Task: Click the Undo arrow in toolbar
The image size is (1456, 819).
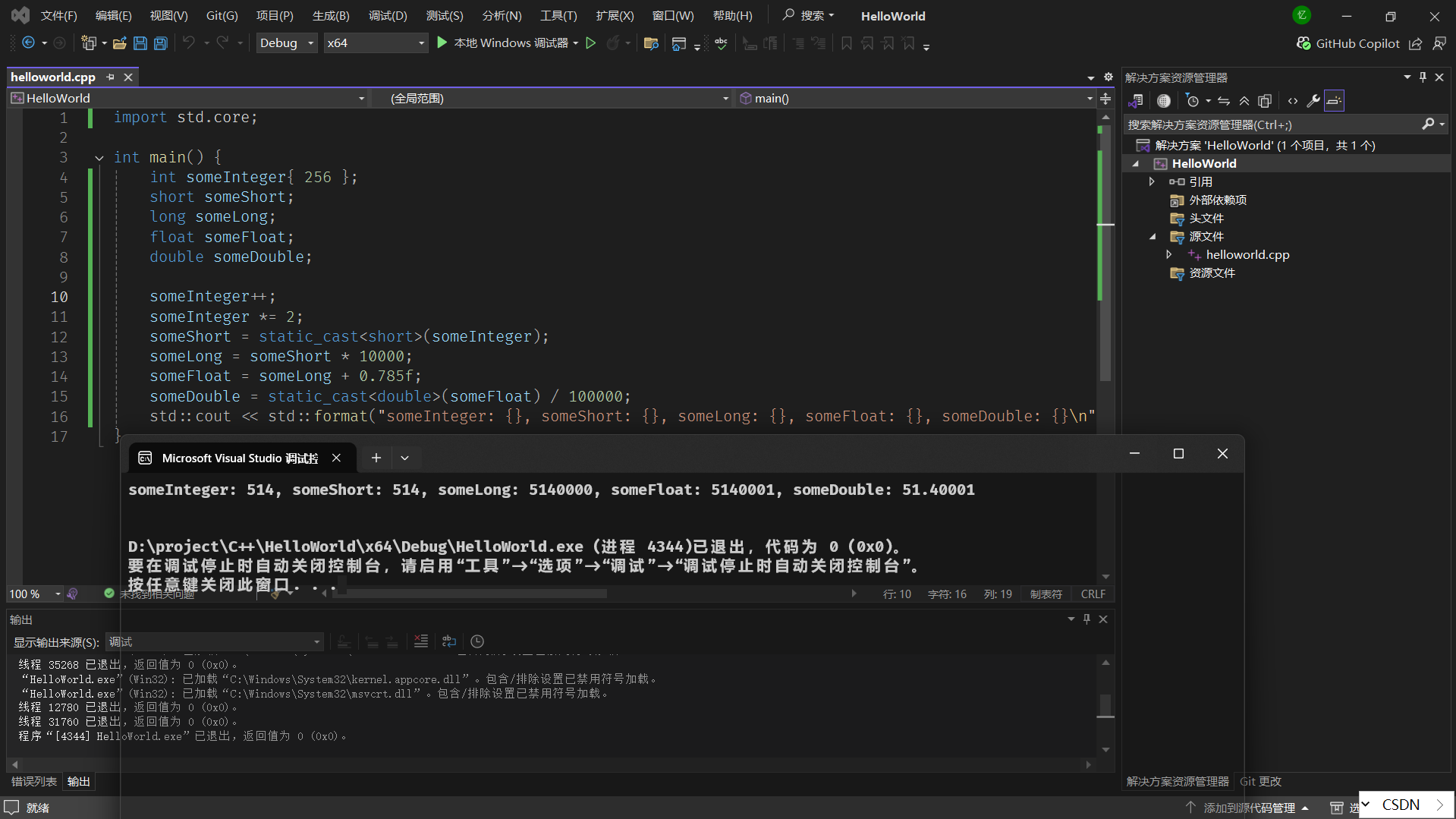Action: pyautogui.click(x=189, y=43)
